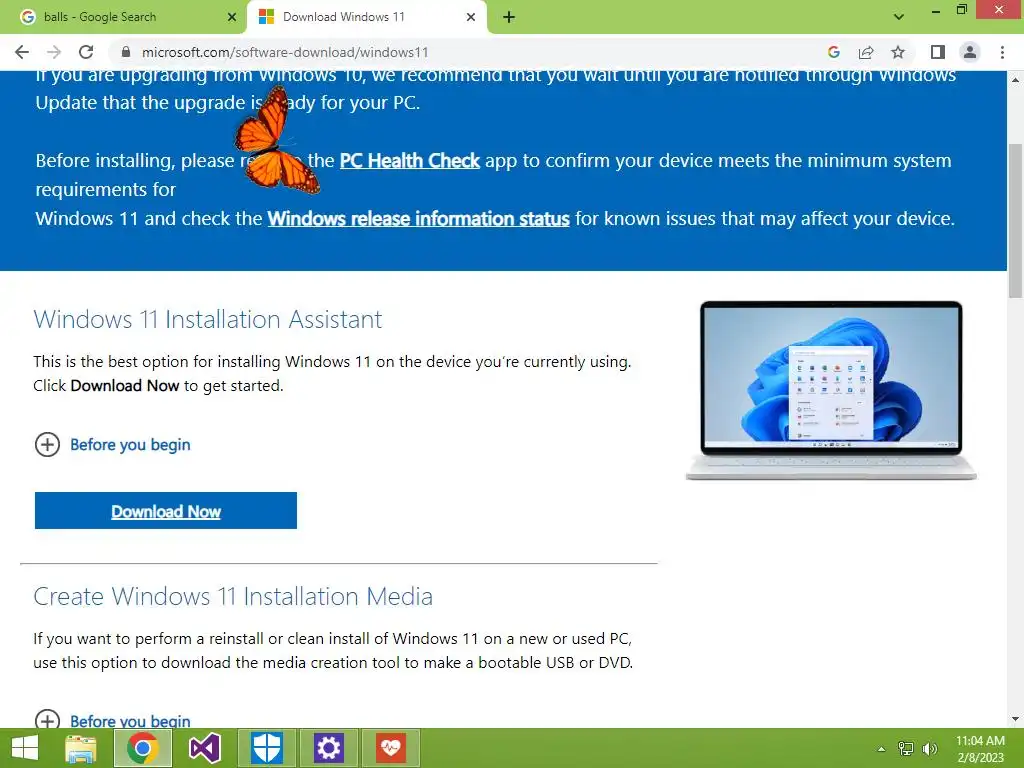Viewport: 1024px width, 768px height.
Task: Click the page scrollbar down arrow
Action: pos(1016,719)
